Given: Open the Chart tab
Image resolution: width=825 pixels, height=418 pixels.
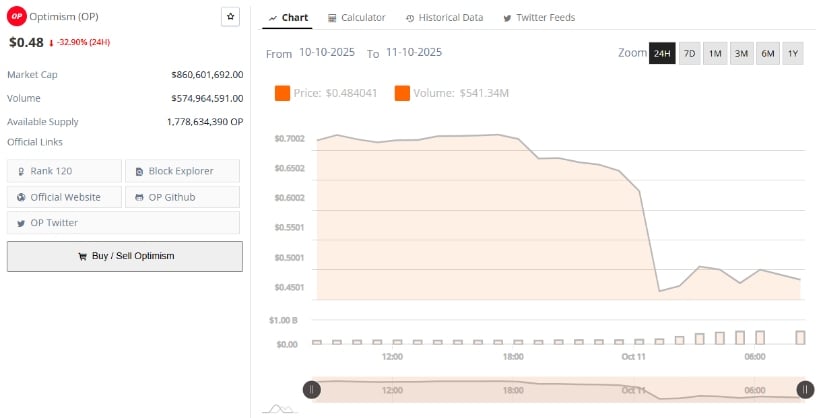Looking at the screenshot, I should [288, 18].
